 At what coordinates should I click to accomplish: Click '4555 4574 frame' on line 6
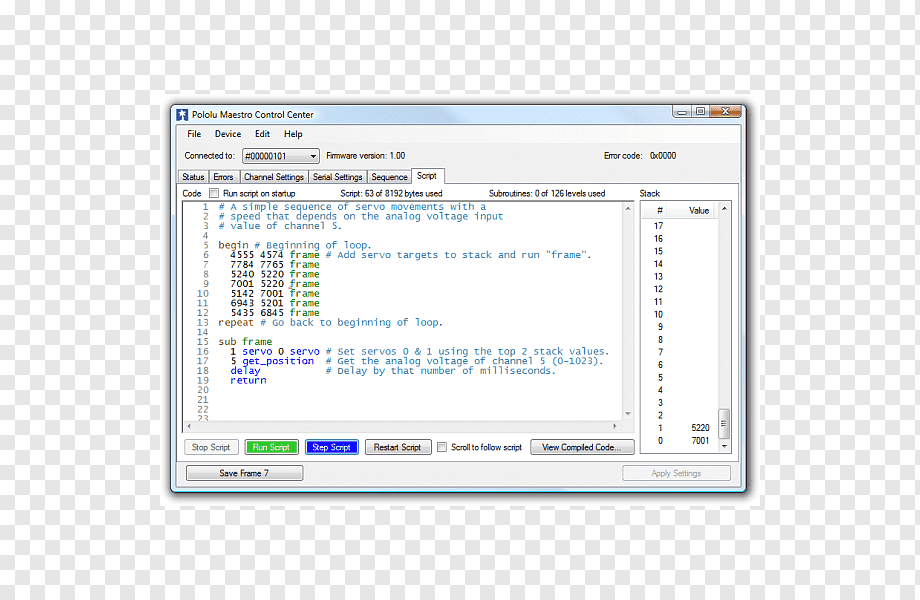pos(275,255)
